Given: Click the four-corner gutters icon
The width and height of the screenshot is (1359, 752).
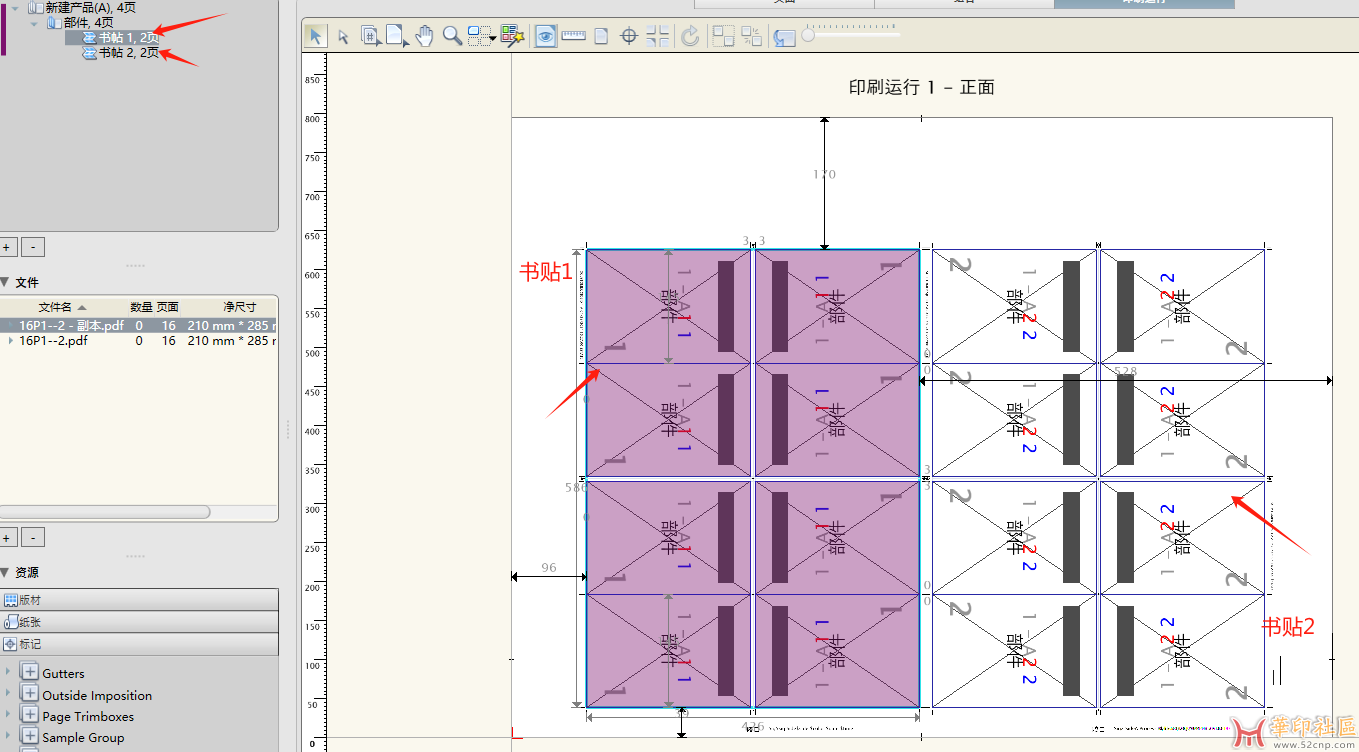Looking at the screenshot, I should [658, 37].
